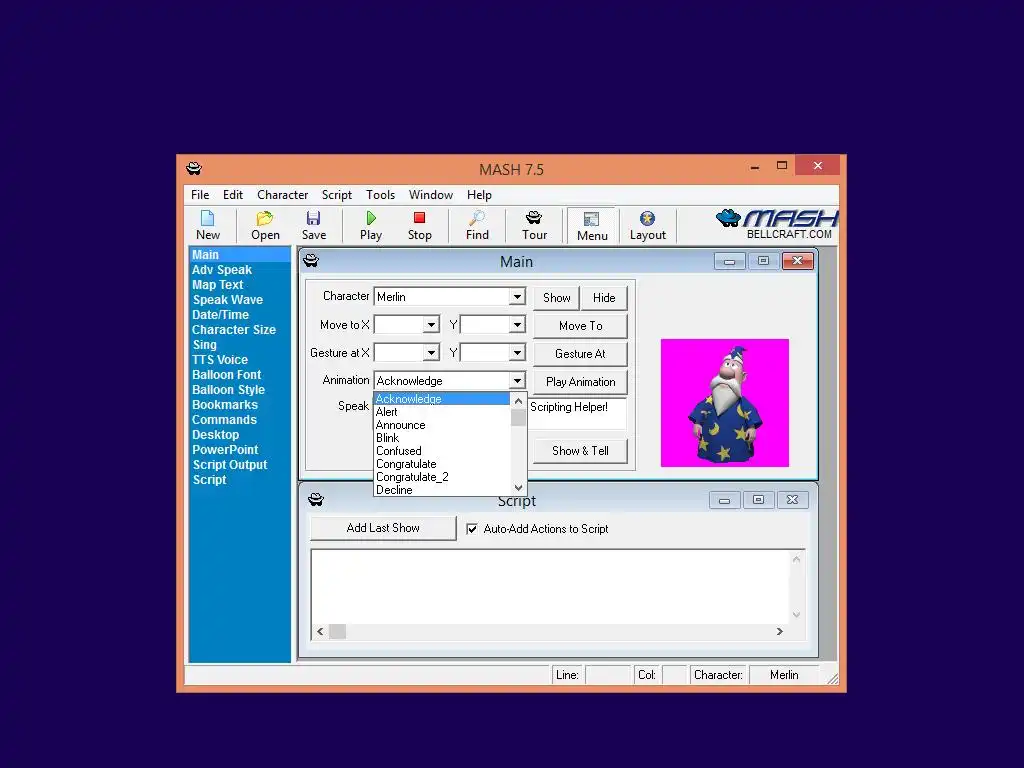The width and height of the screenshot is (1024, 768).
Task: Select Adv Speak in the sidebar
Action: [221, 270]
